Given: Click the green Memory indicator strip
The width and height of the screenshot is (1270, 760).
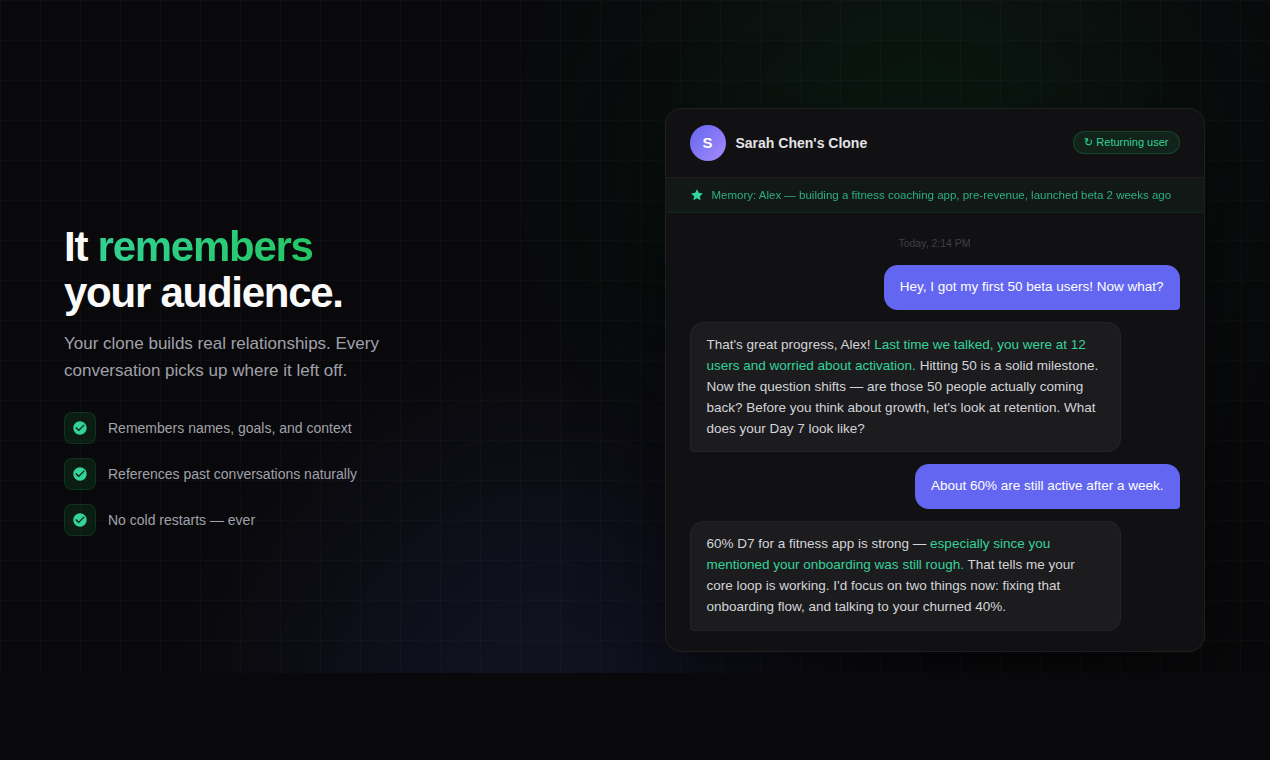Looking at the screenshot, I should tap(935, 195).
